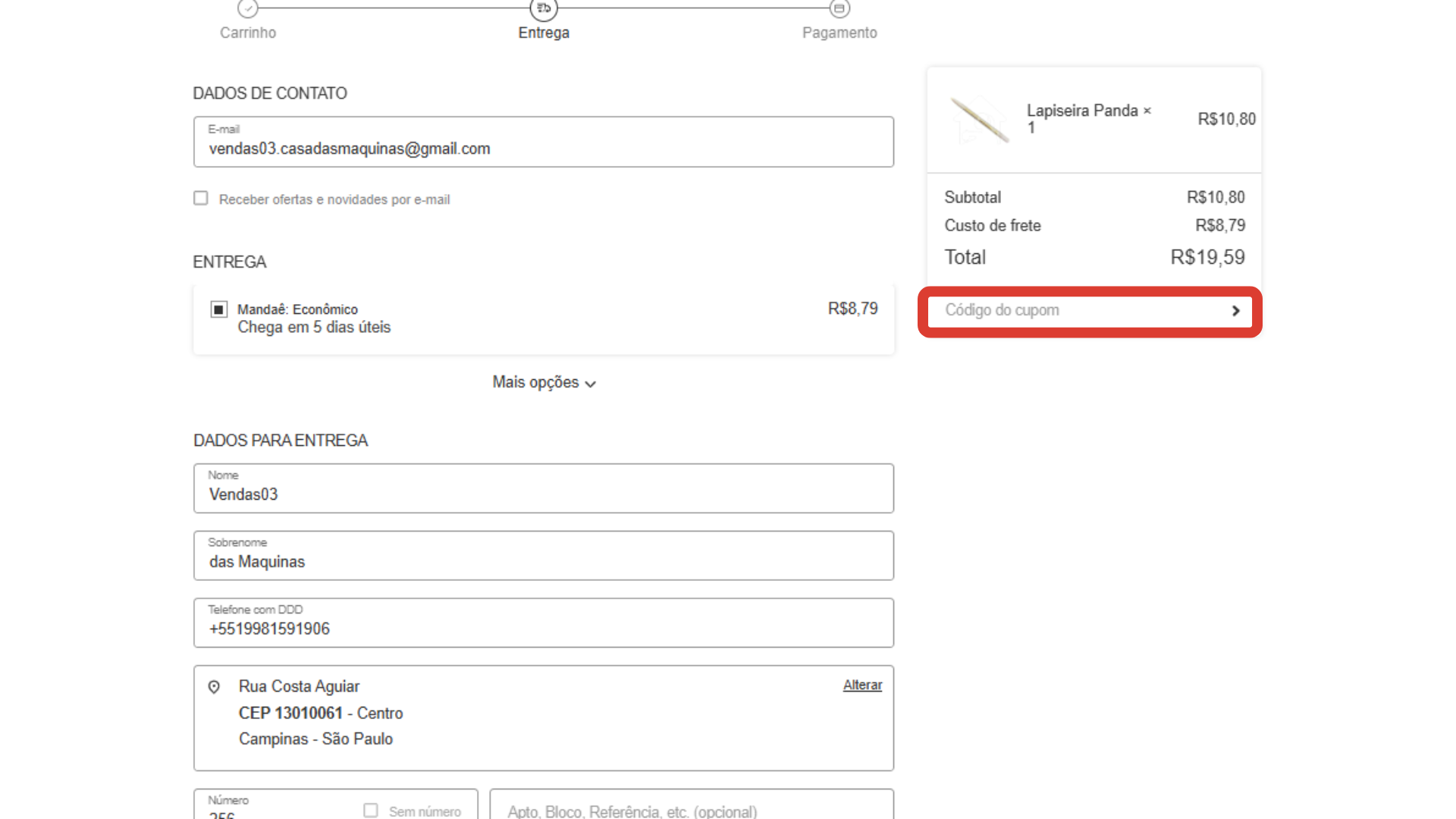This screenshot has width=1456, height=819.
Task: Enable receiving offers by e-mail checkbox
Action: click(201, 198)
